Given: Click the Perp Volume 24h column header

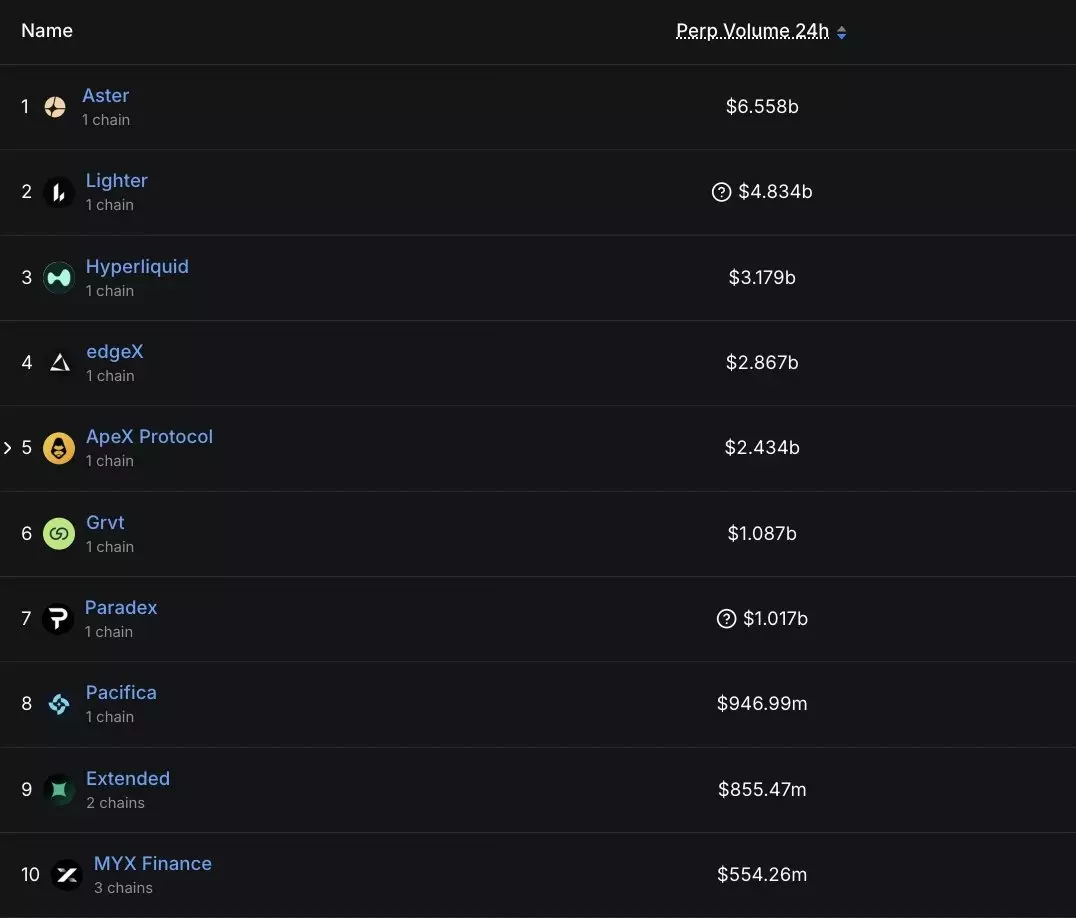Looking at the screenshot, I should [x=752, y=31].
